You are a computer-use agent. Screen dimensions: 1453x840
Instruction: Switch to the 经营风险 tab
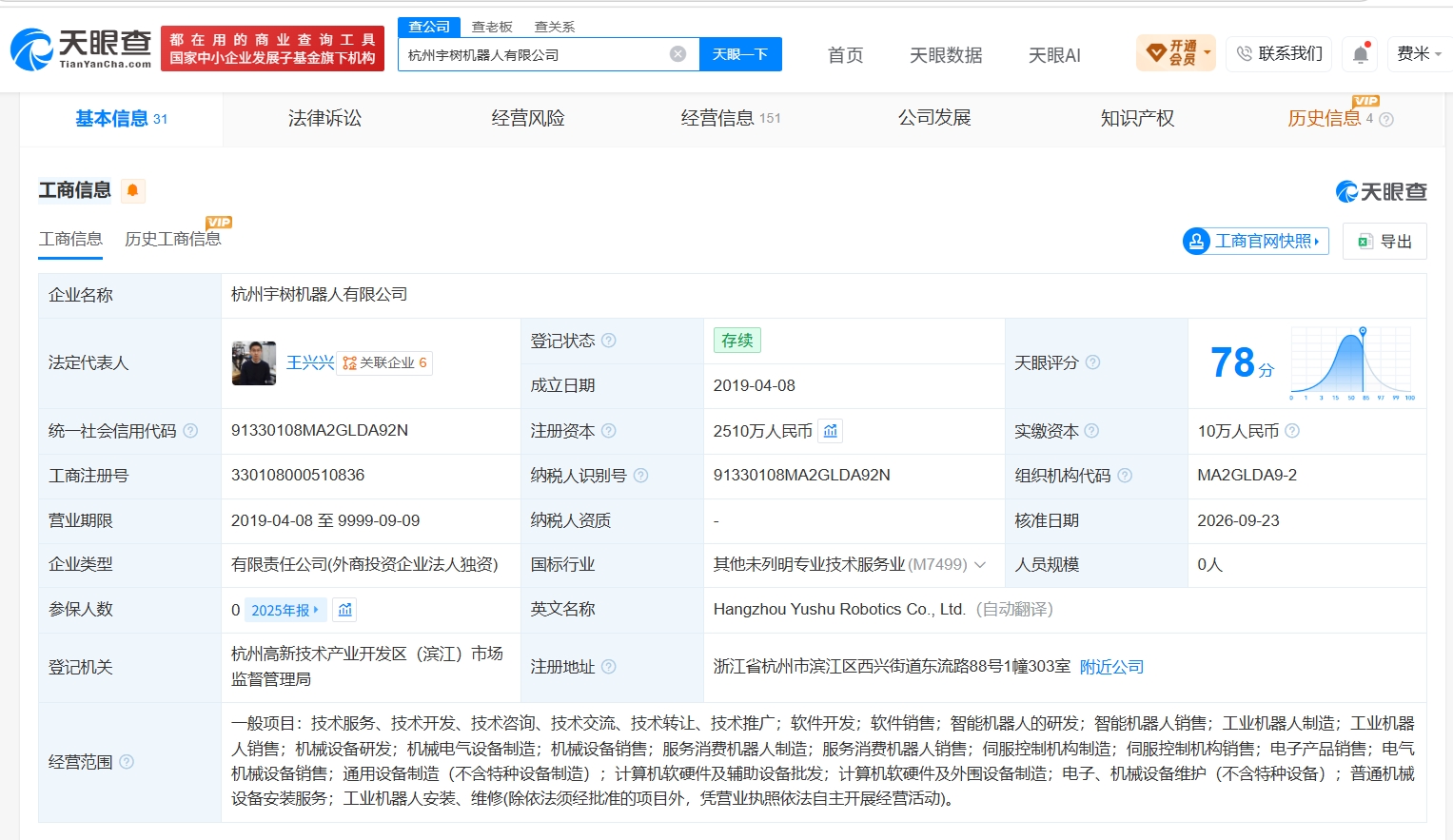click(528, 118)
